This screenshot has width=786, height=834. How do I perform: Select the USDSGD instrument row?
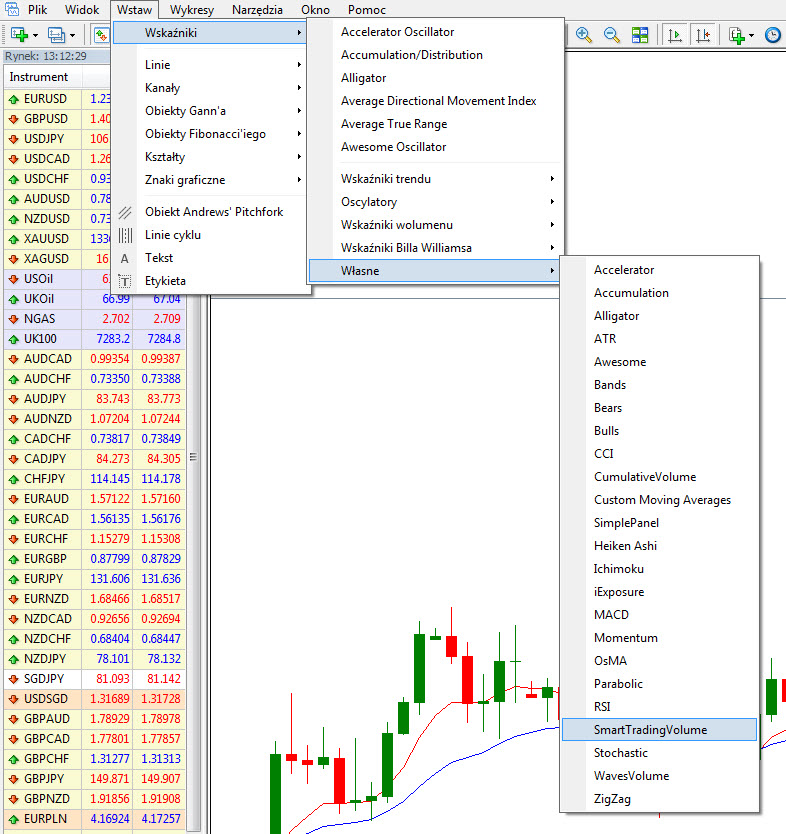(95, 699)
